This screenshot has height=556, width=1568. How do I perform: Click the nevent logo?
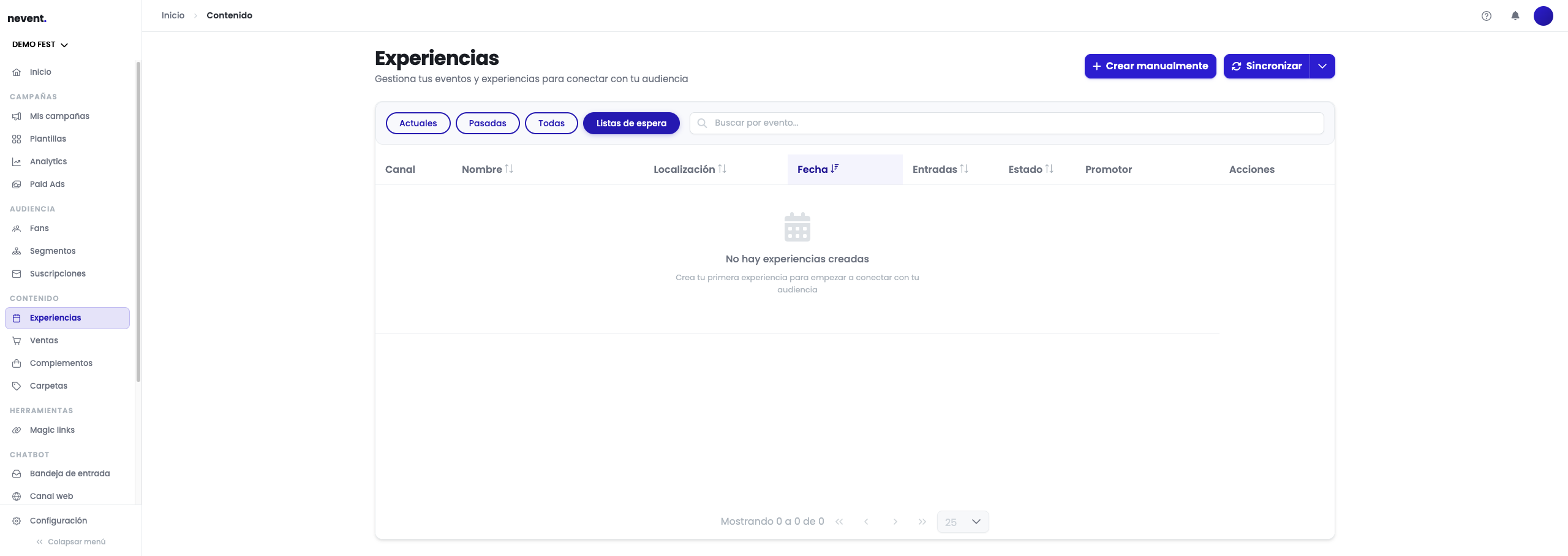pos(27,18)
